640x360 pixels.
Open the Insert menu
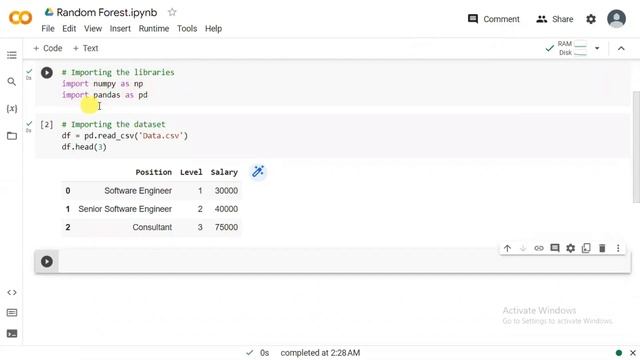coord(120,29)
